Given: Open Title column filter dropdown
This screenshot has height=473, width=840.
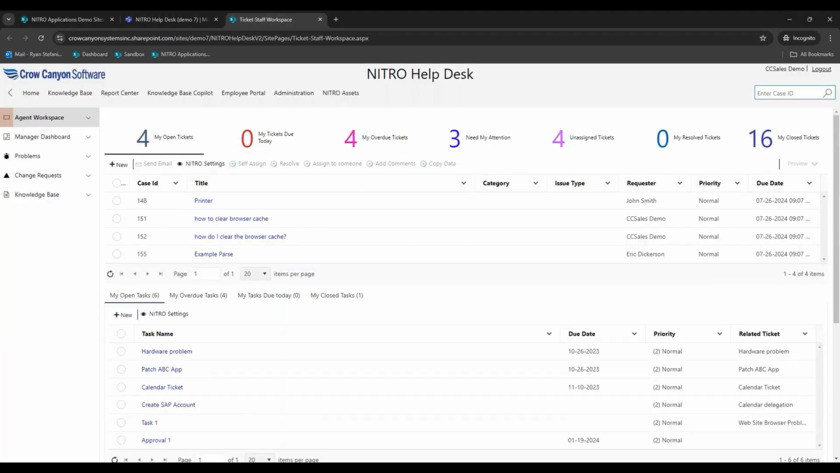Looking at the screenshot, I should pyautogui.click(x=463, y=183).
